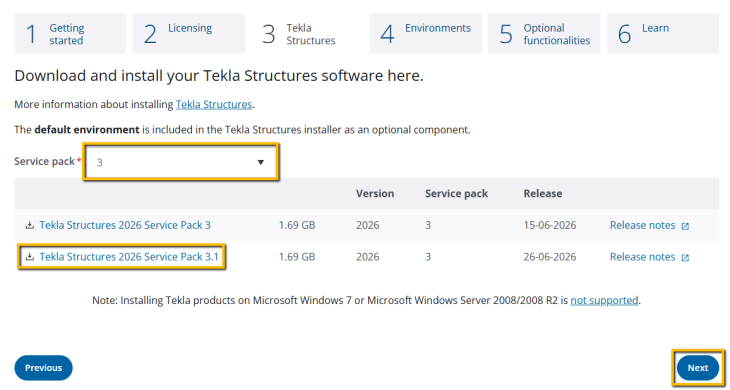The width and height of the screenshot is (730, 390).
Task: Select step 3 Tekla Structures tab
Action: (x=307, y=34)
